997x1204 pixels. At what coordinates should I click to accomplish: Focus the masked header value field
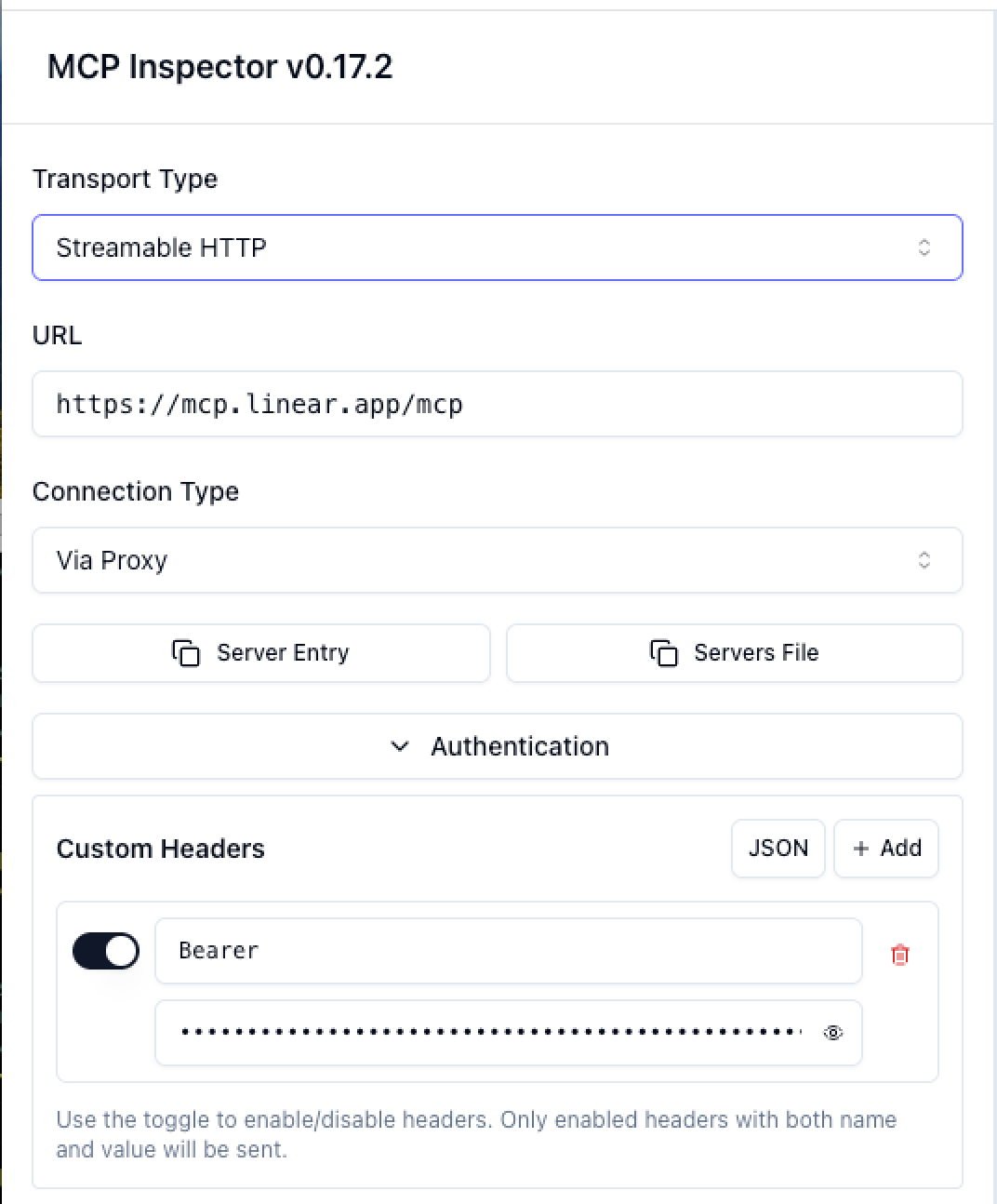pyautogui.click(x=489, y=1033)
